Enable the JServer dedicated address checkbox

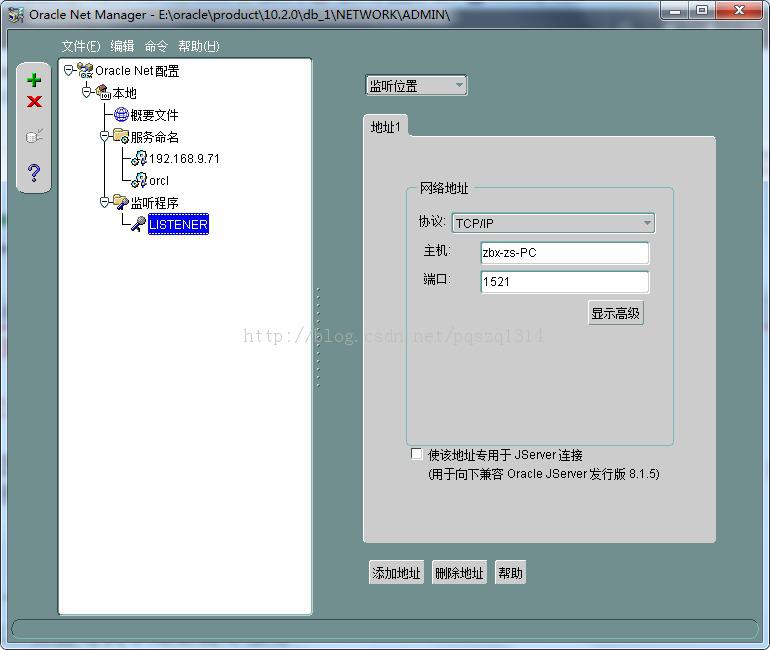pos(416,454)
